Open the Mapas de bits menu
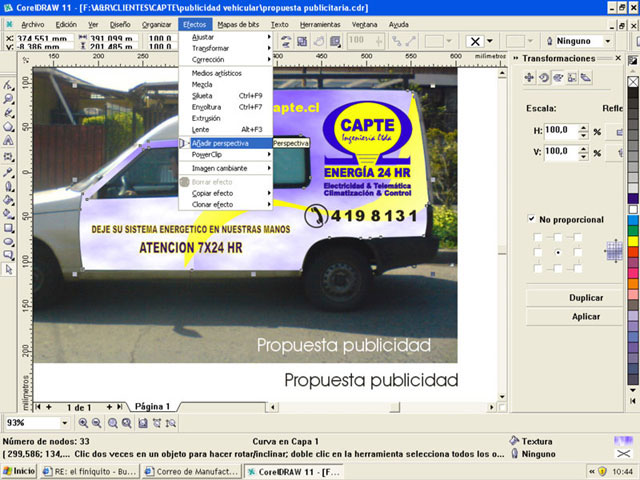This screenshot has height=480, width=640. [x=238, y=24]
